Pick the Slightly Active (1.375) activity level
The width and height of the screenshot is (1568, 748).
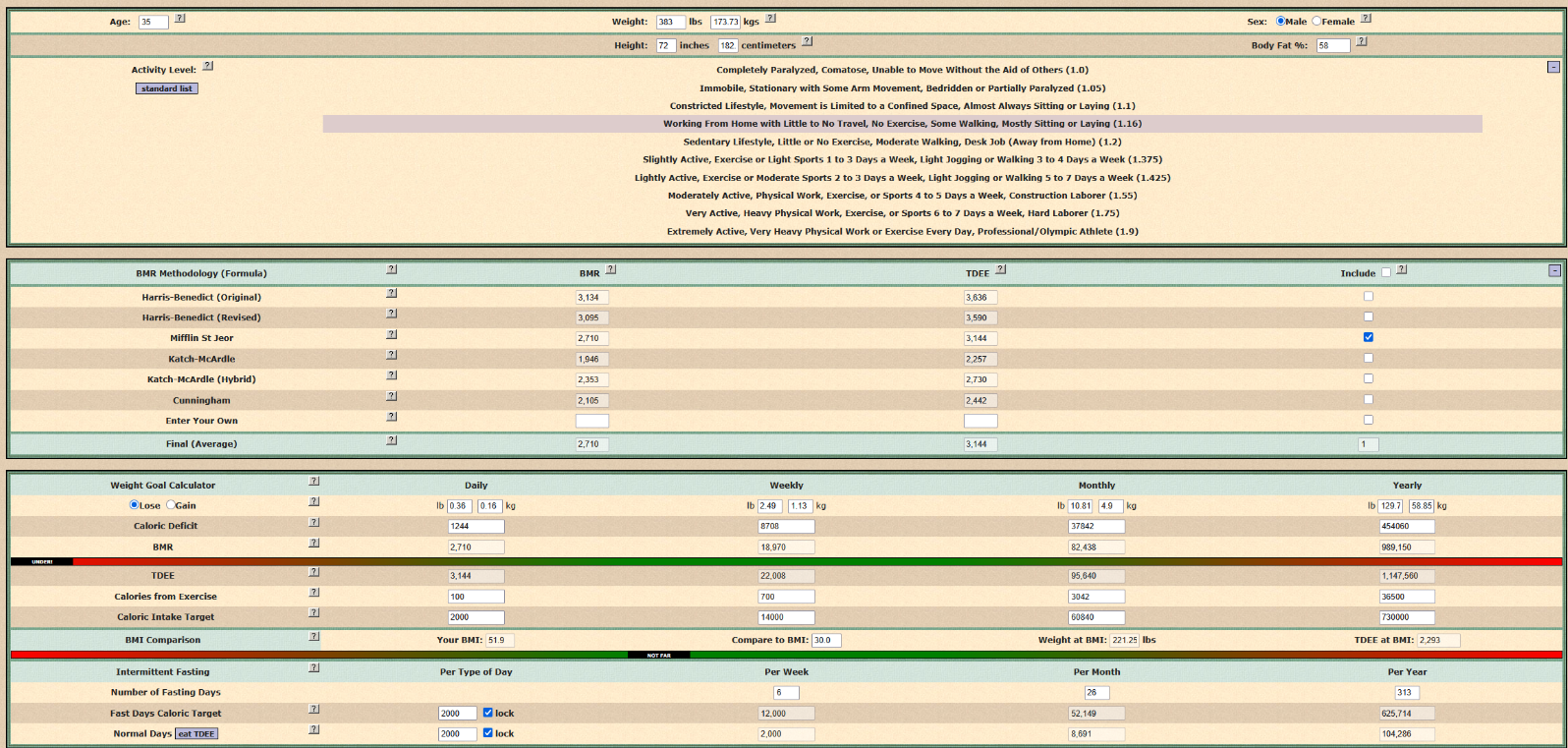[902, 159]
